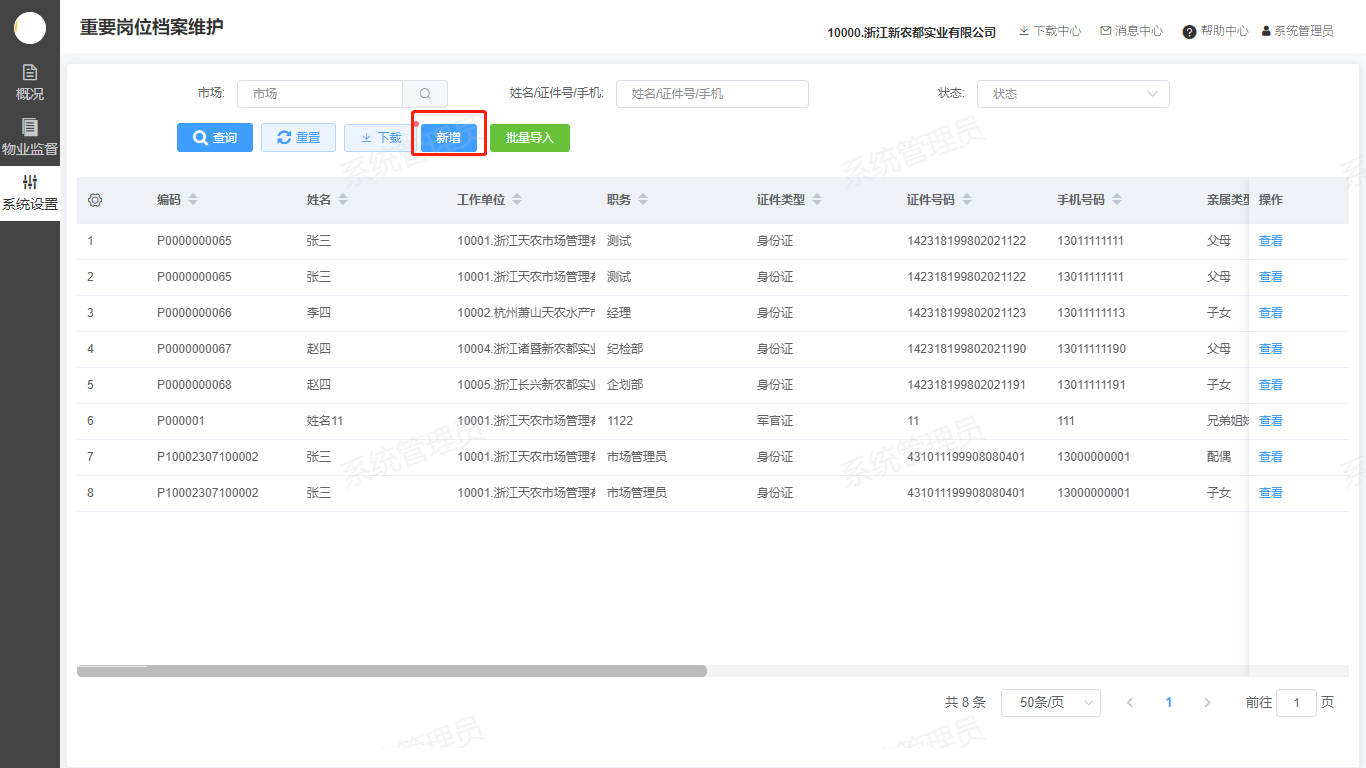Click the 查询 search button
This screenshot has height=768, width=1366.
tap(215, 138)
